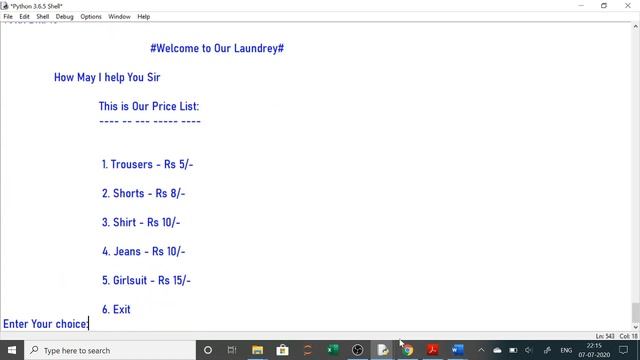Open Adobe Acrobat from the taskbar
This screenshot has height=360, width=640.
[x=433, y=350]
